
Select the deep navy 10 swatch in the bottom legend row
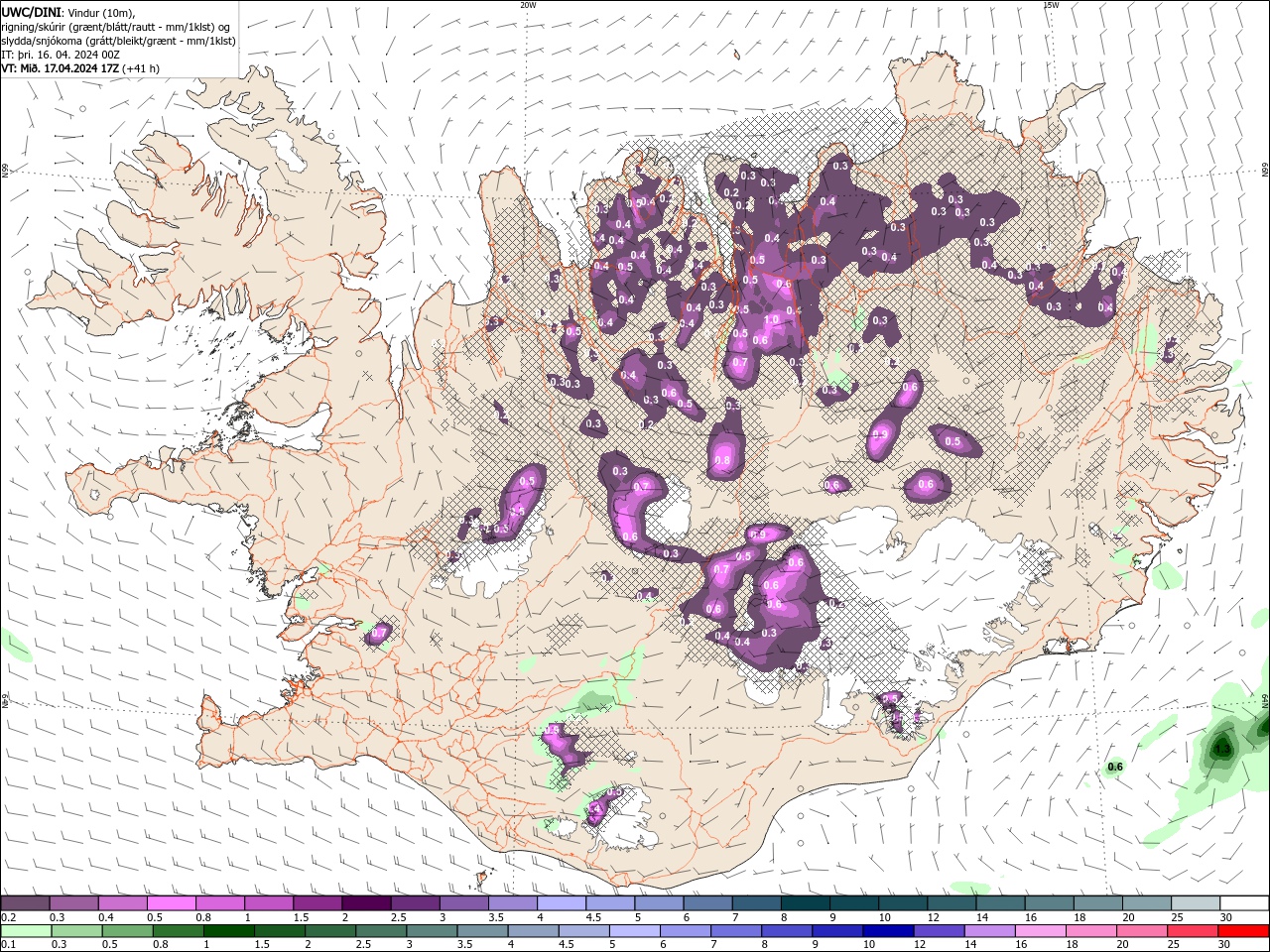point(888,931)
